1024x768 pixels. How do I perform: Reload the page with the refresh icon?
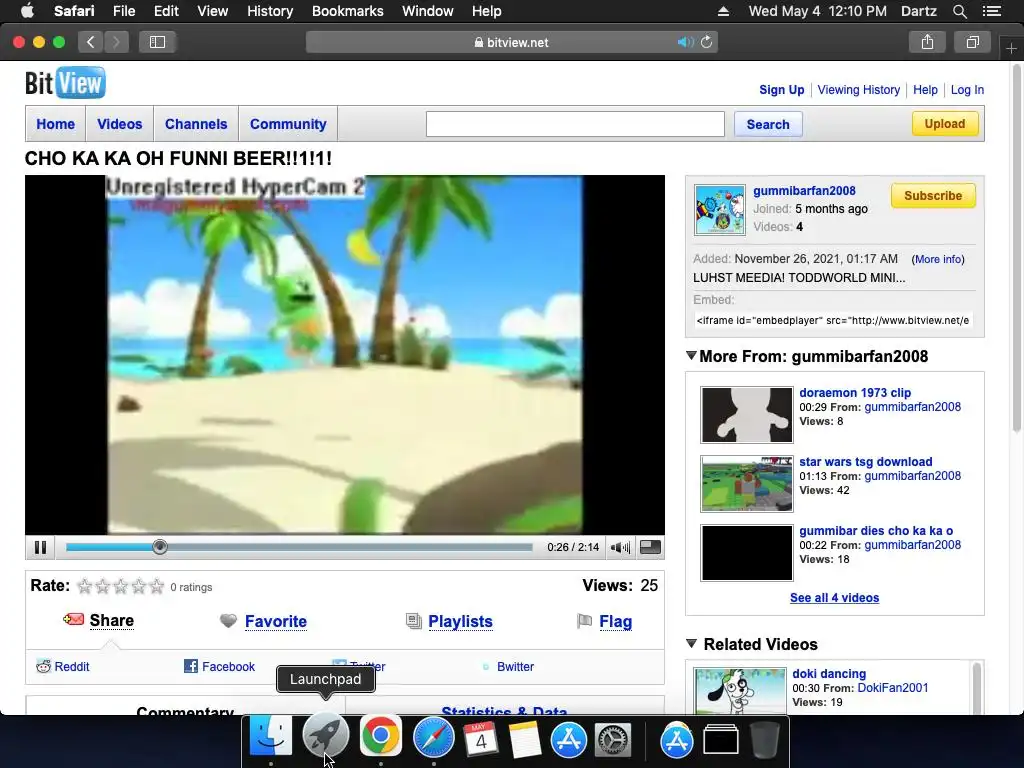click(x=706, y=42)
